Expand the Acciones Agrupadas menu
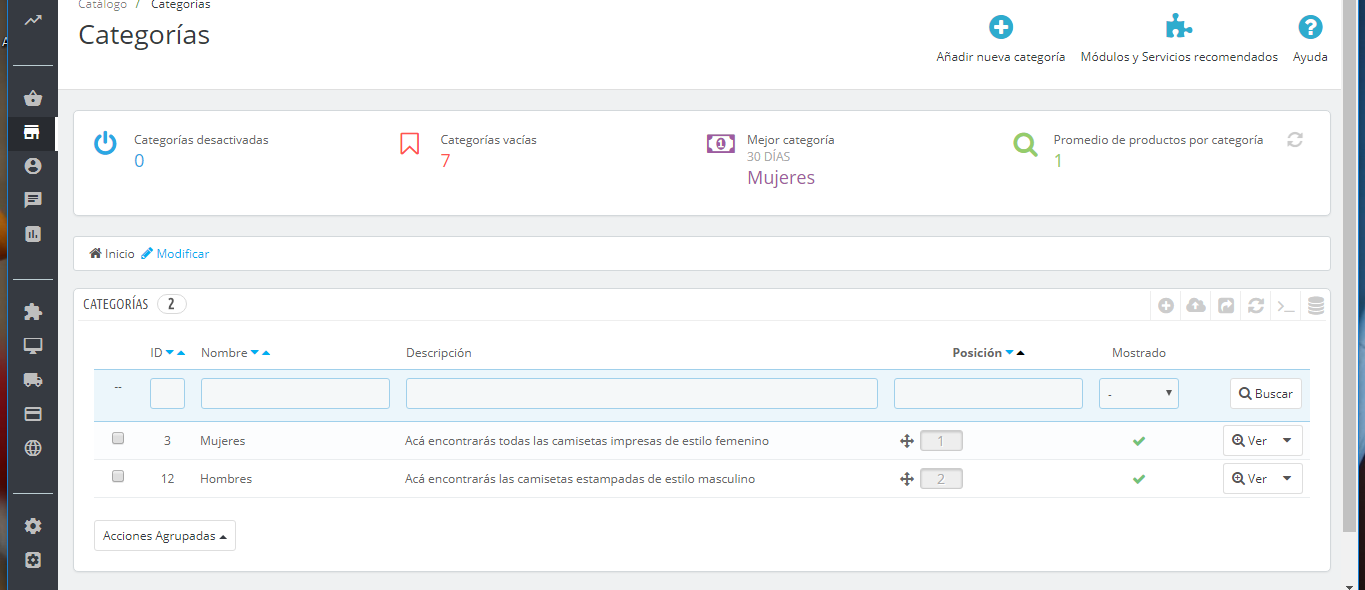Image resolution: width=1365 pixels, height=590 pixels. pyautogui.click(x=165, y=536)
